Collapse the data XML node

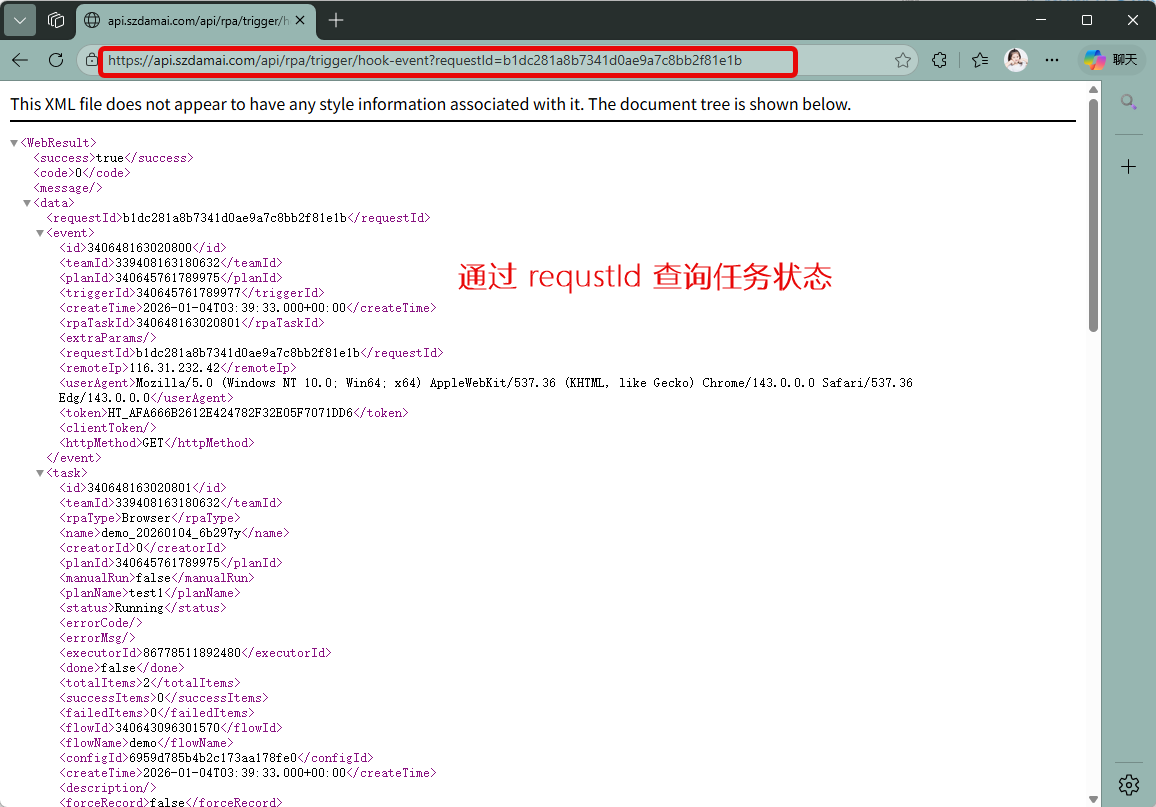(x=27, y=203)
